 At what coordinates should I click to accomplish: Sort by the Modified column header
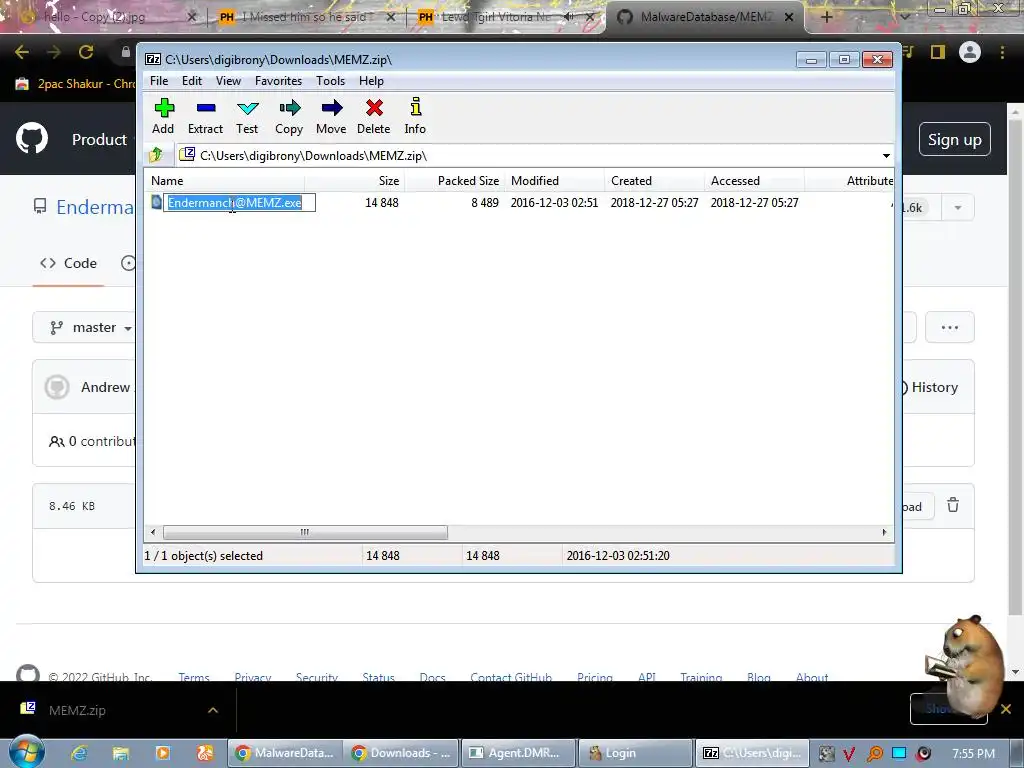click(x=555, y=181)
